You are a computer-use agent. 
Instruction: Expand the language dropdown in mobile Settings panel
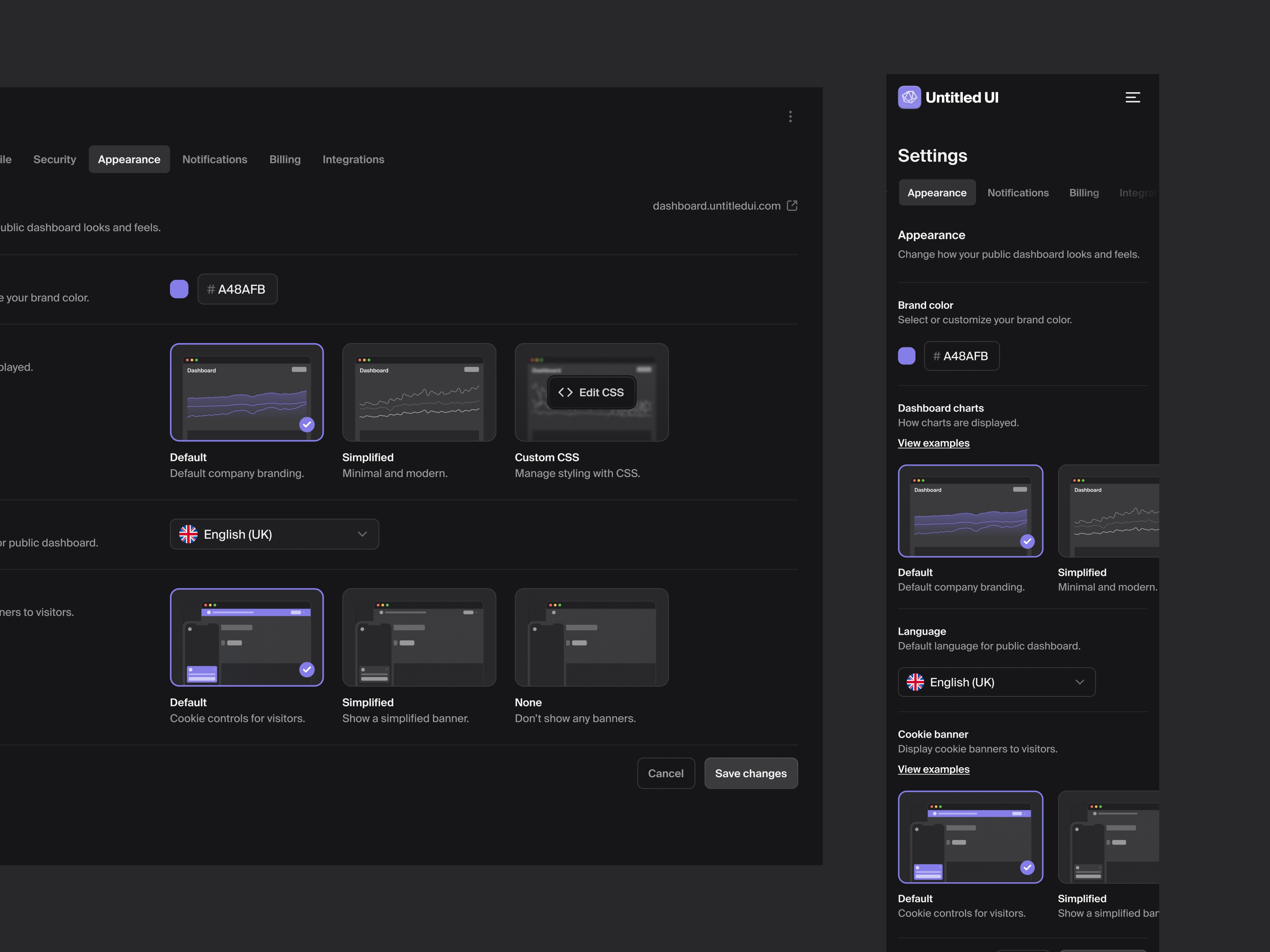(996, 682)
